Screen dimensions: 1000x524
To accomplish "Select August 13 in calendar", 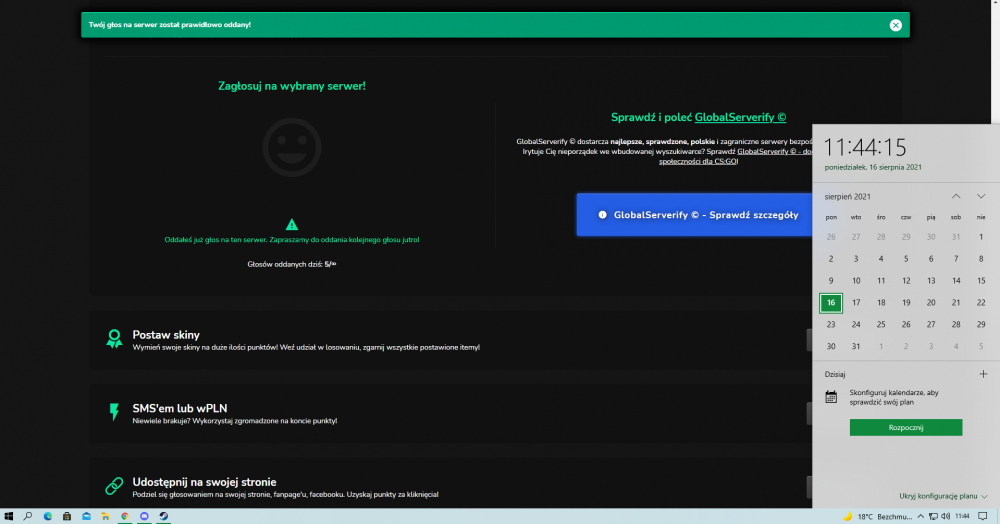I will [x=931, y=280].
